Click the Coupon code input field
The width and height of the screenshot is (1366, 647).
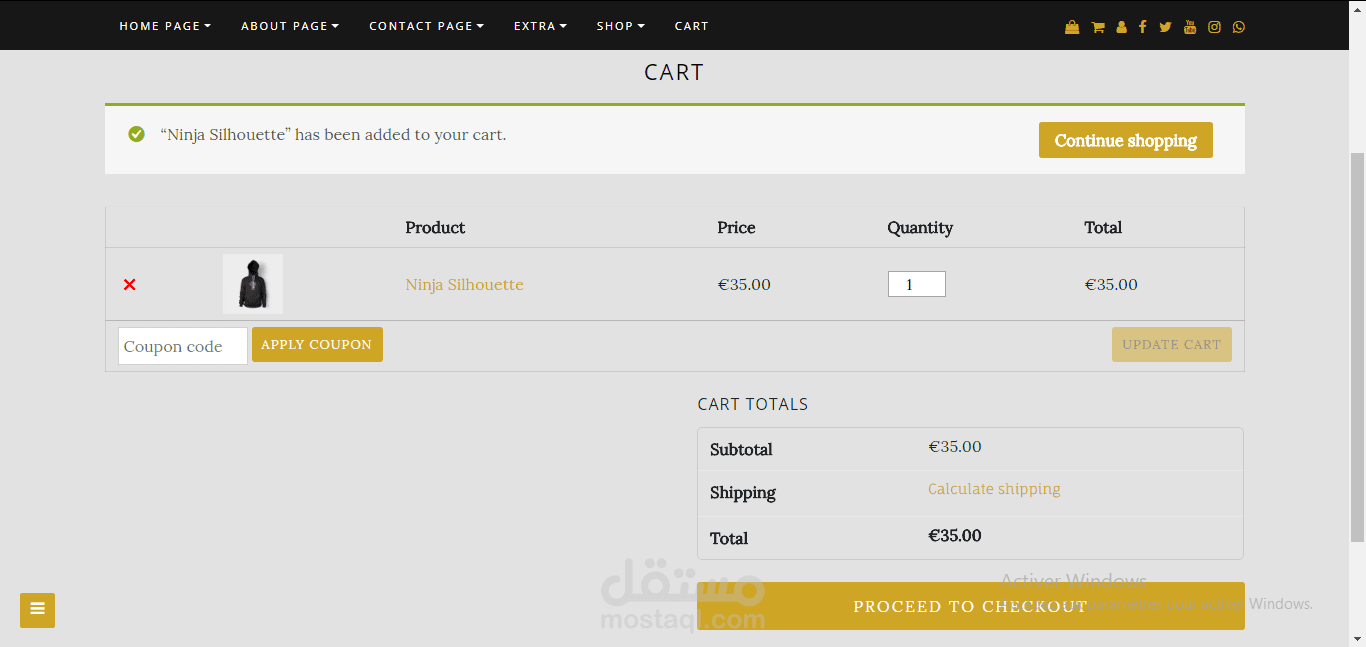coord(182,346)
